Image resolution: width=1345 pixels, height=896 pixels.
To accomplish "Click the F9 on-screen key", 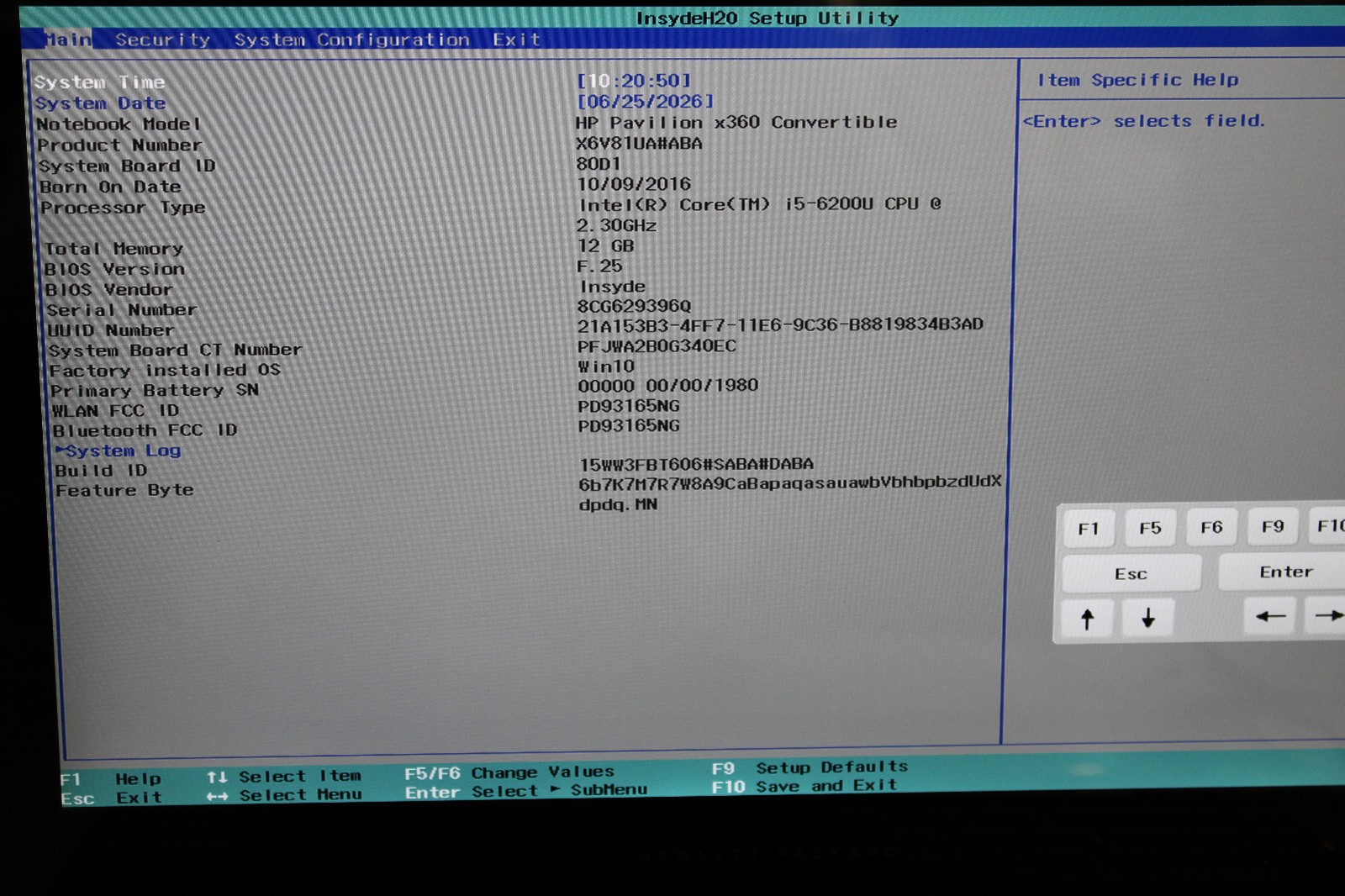I will pos(1273,526).
